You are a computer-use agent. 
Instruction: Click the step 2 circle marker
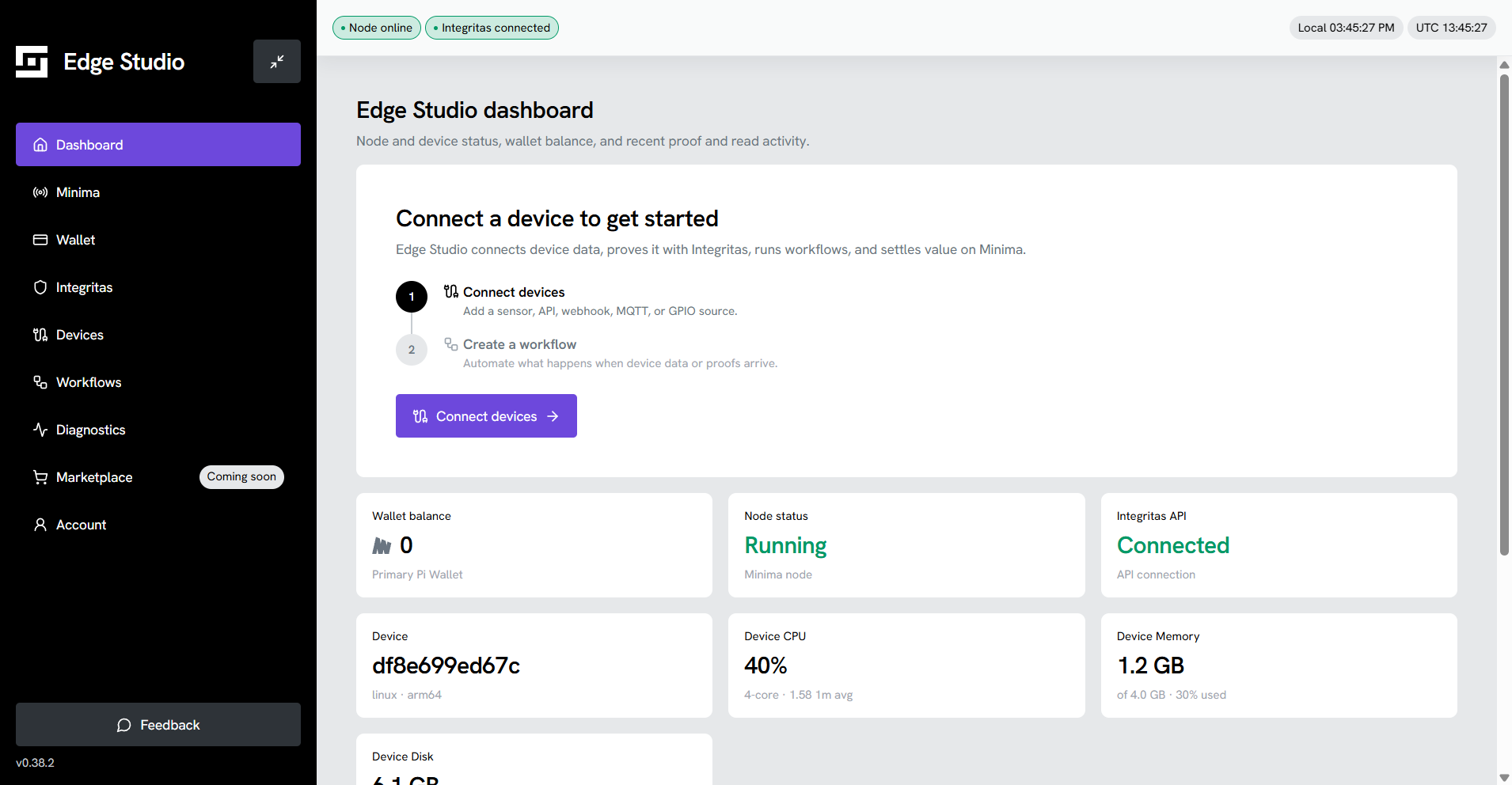click(x=412, y=350)
